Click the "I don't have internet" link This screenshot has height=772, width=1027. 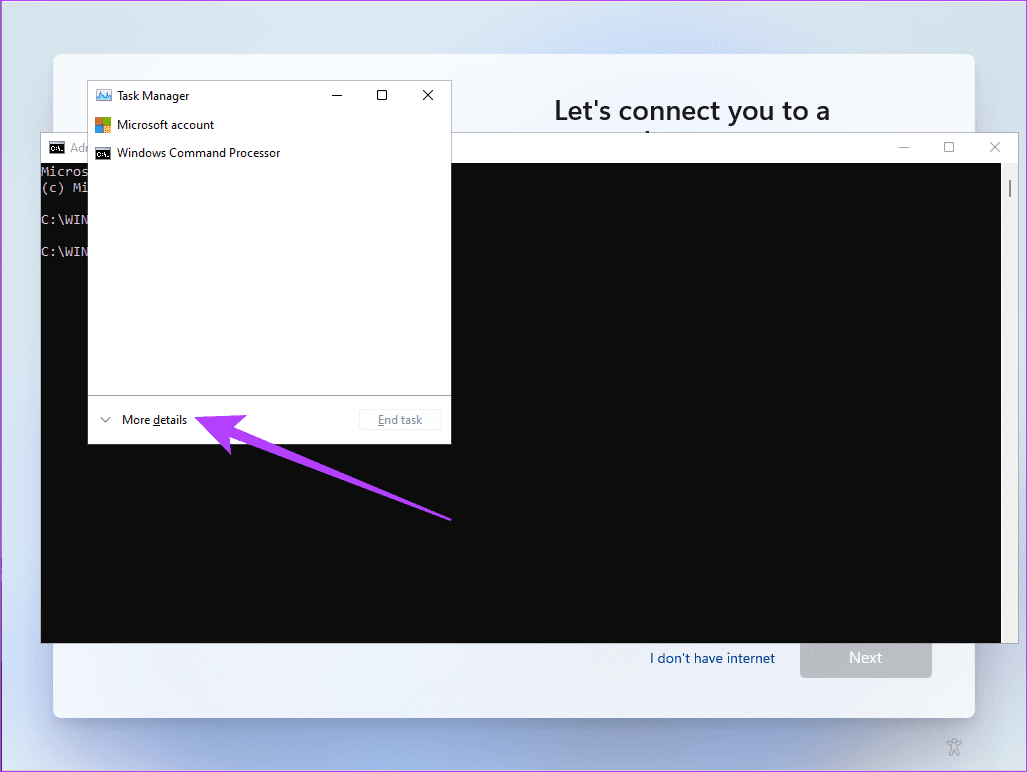point(712,658)
